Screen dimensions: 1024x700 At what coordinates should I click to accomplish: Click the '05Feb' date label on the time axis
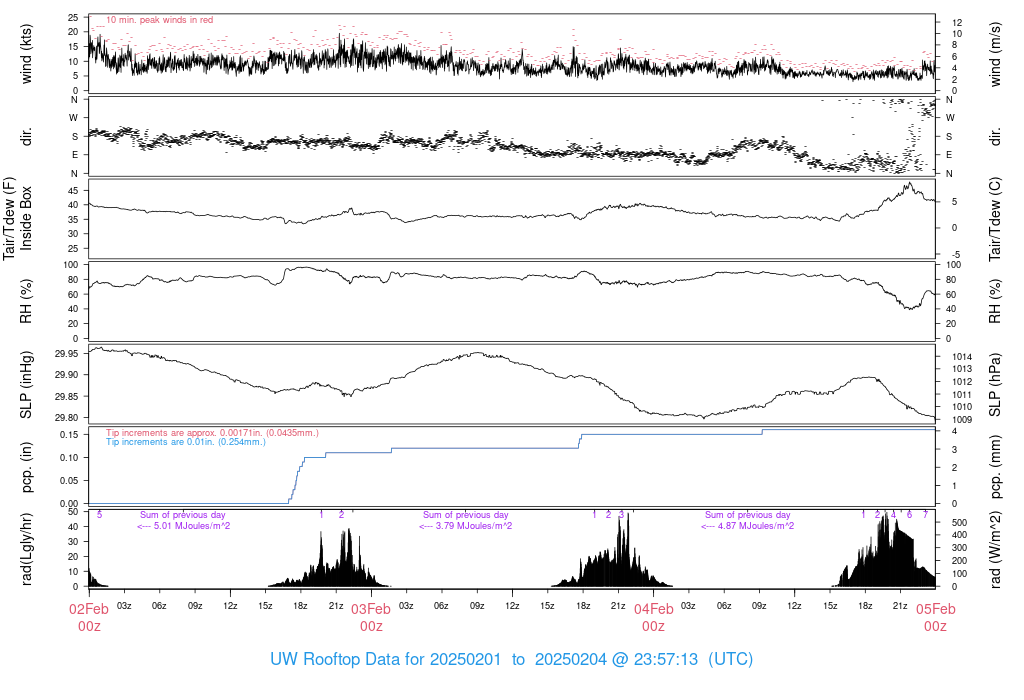[935, 609]
